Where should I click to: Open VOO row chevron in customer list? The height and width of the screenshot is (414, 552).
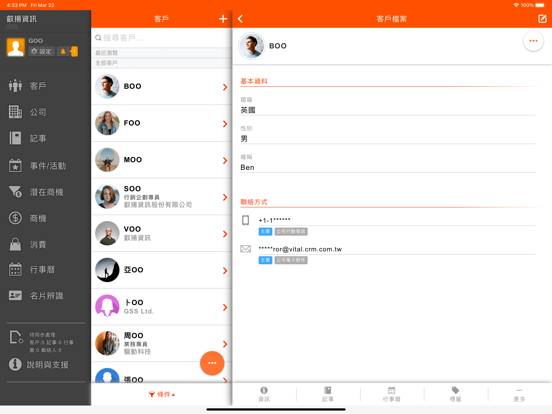click(225, 234)
